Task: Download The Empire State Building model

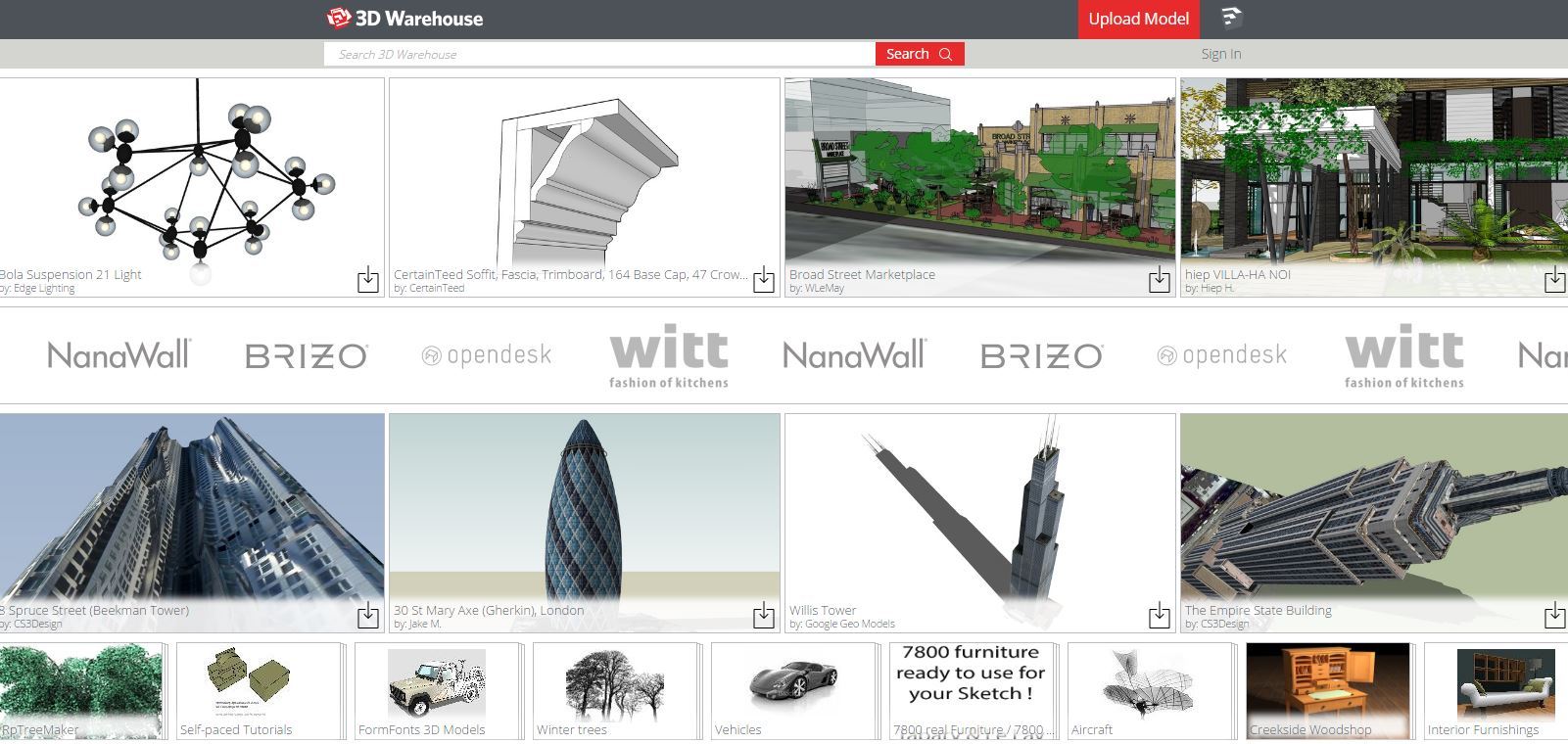Action: pyautogui.click(x=1555, y=616)
